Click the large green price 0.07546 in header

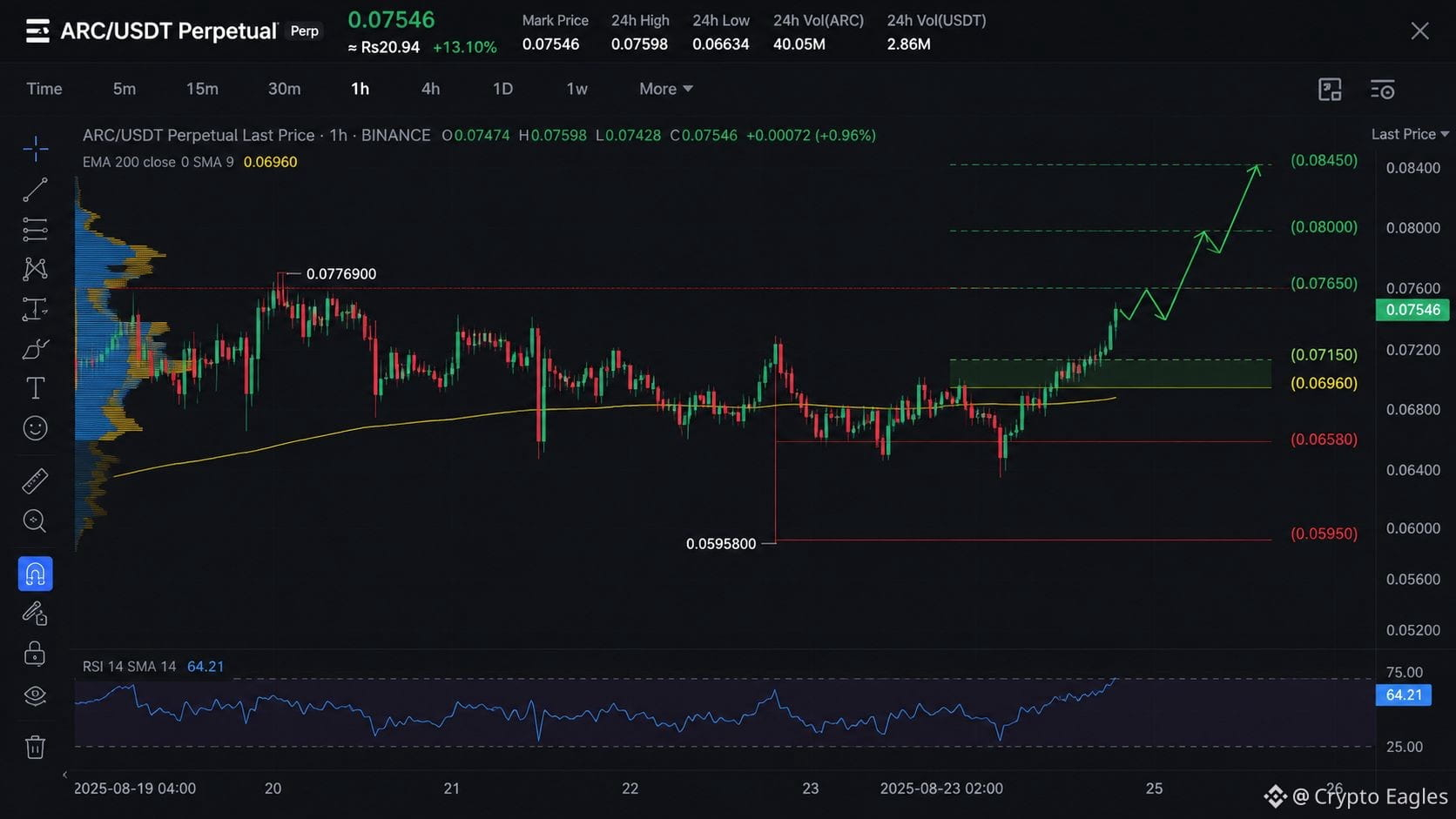pyautogui.click(x=391, y=19)
